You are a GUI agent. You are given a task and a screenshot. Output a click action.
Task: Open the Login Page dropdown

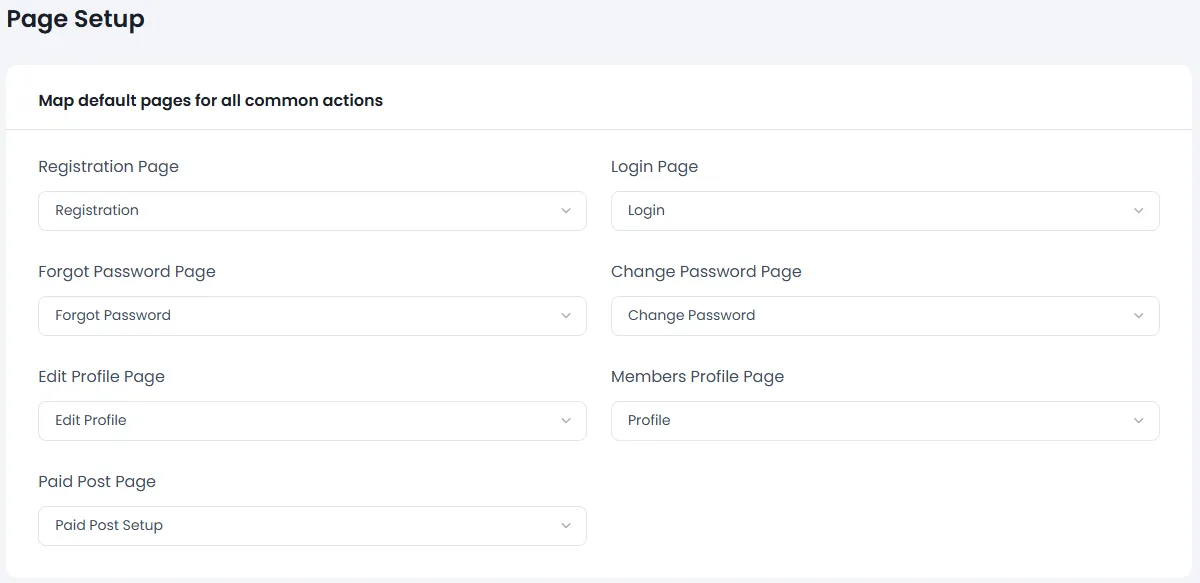[x=885, y=210]
